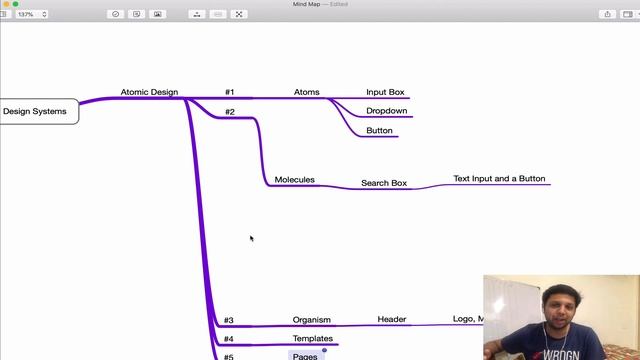Click the add note toolbar icon
Viewport: 640px width, 360px height.
coord(136,14)
